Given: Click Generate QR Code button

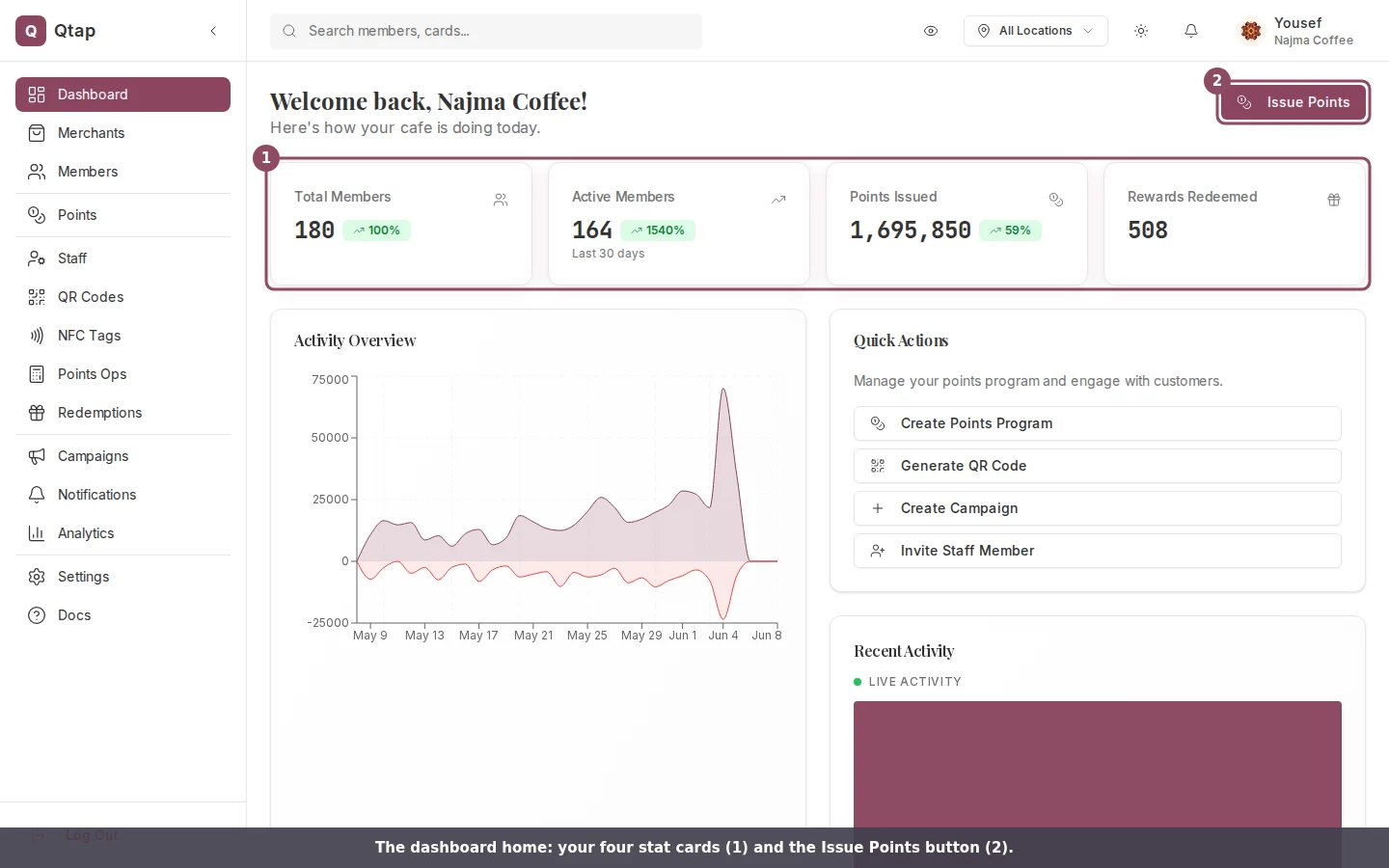Looking at the screenshot, I should click(x=1098, y=466).
